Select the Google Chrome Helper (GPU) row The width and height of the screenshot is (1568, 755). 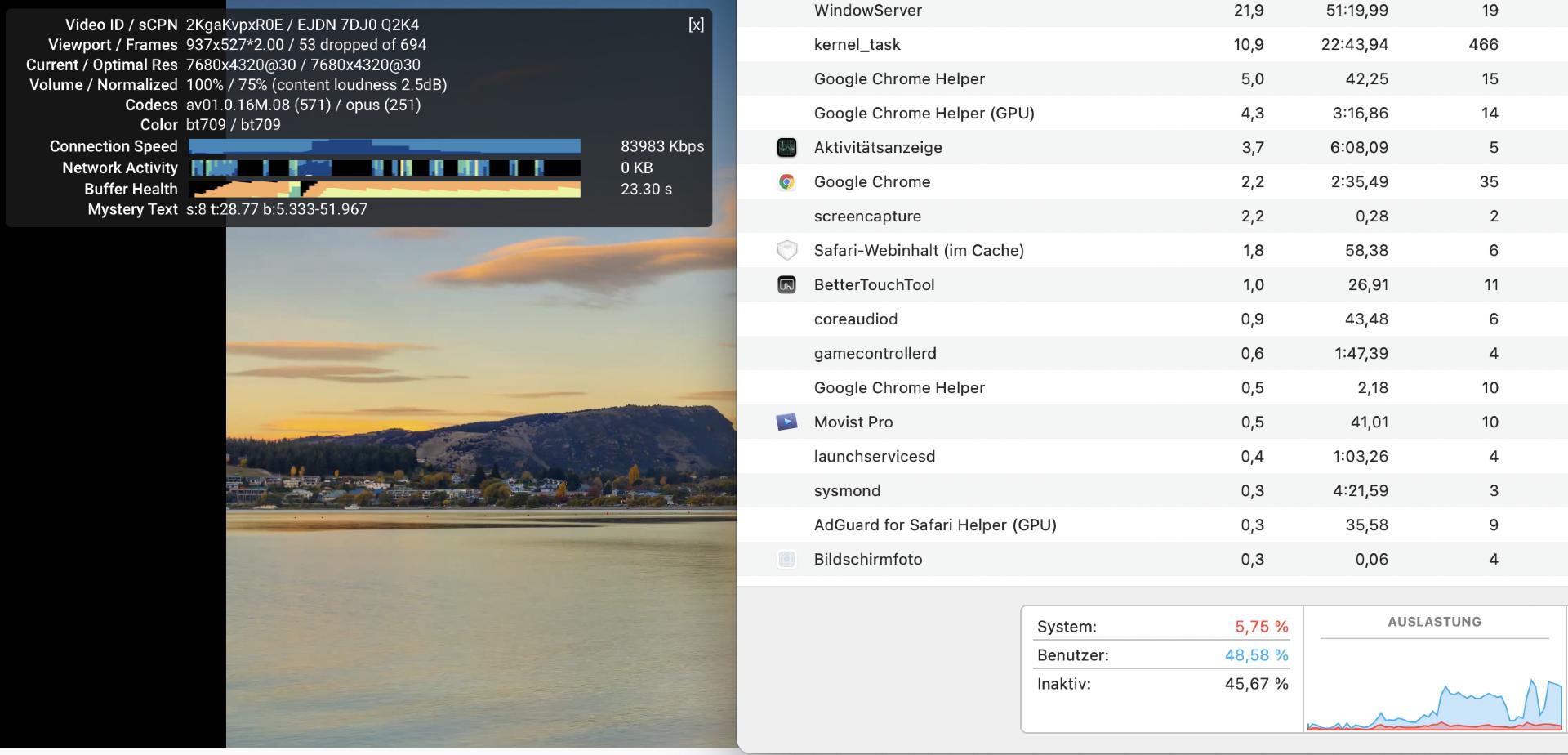[x=924, y=114]
